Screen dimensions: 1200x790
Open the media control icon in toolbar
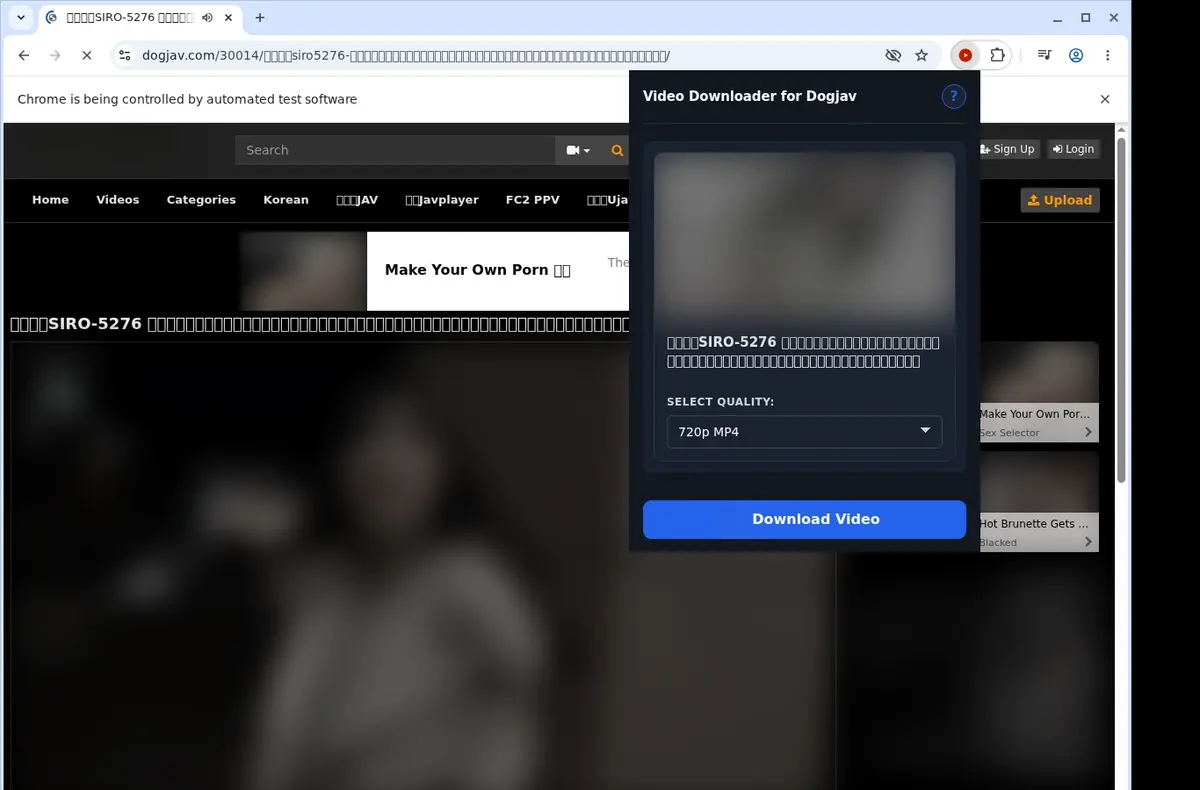point(1044,56)
